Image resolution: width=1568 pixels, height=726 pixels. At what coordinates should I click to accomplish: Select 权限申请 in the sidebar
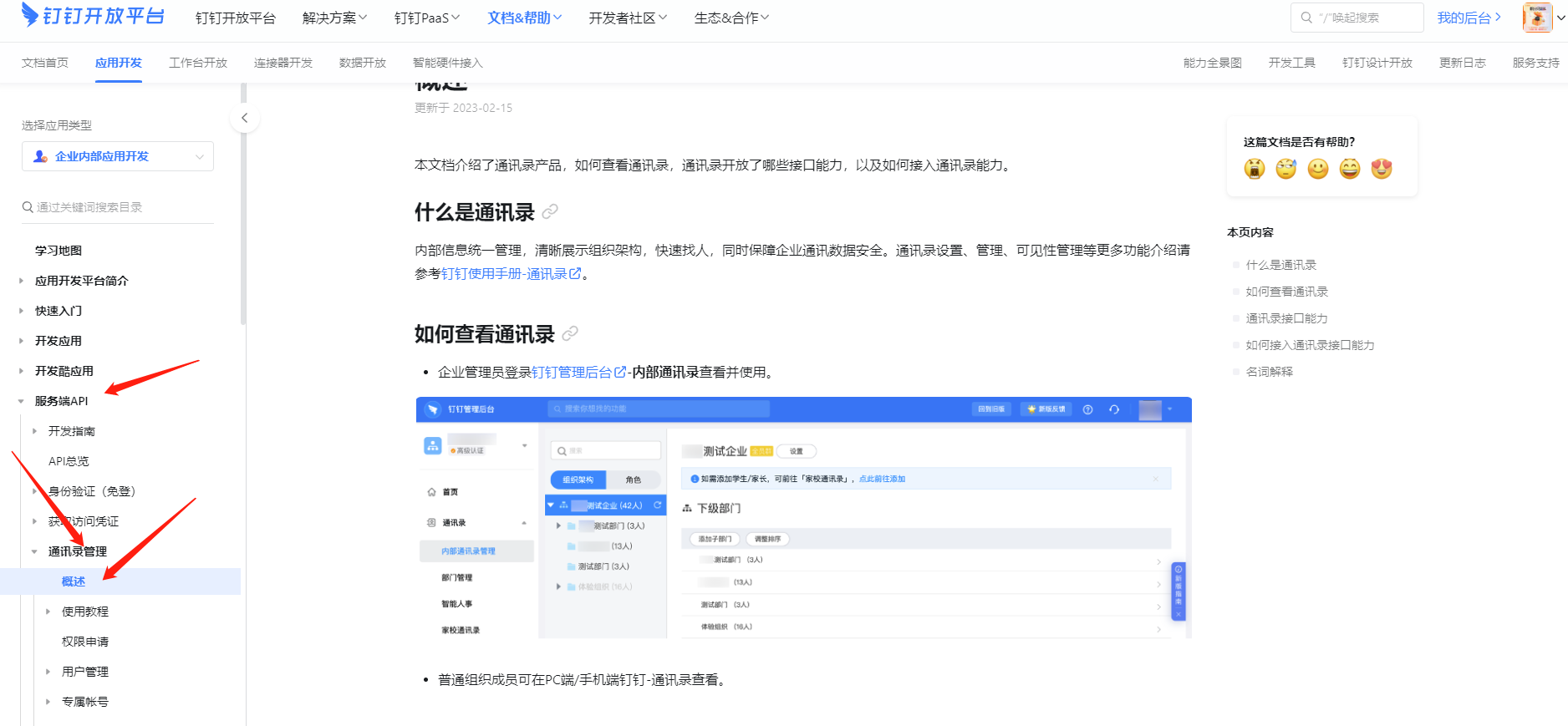tap(85, 642)
